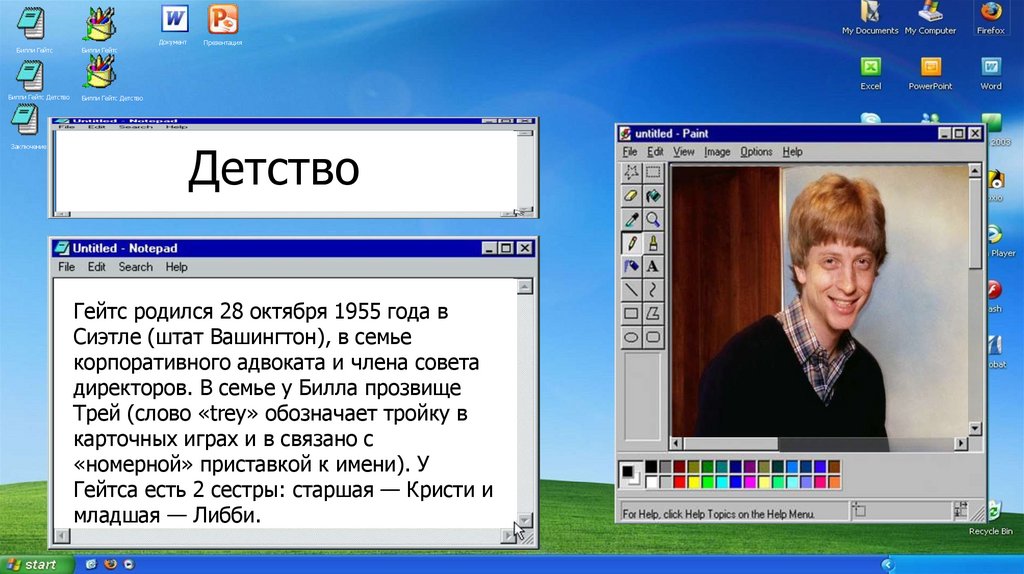Open the Options menu in Paint
The width and height of the screenshot is (1024, 574).
[x=756, y=151]
